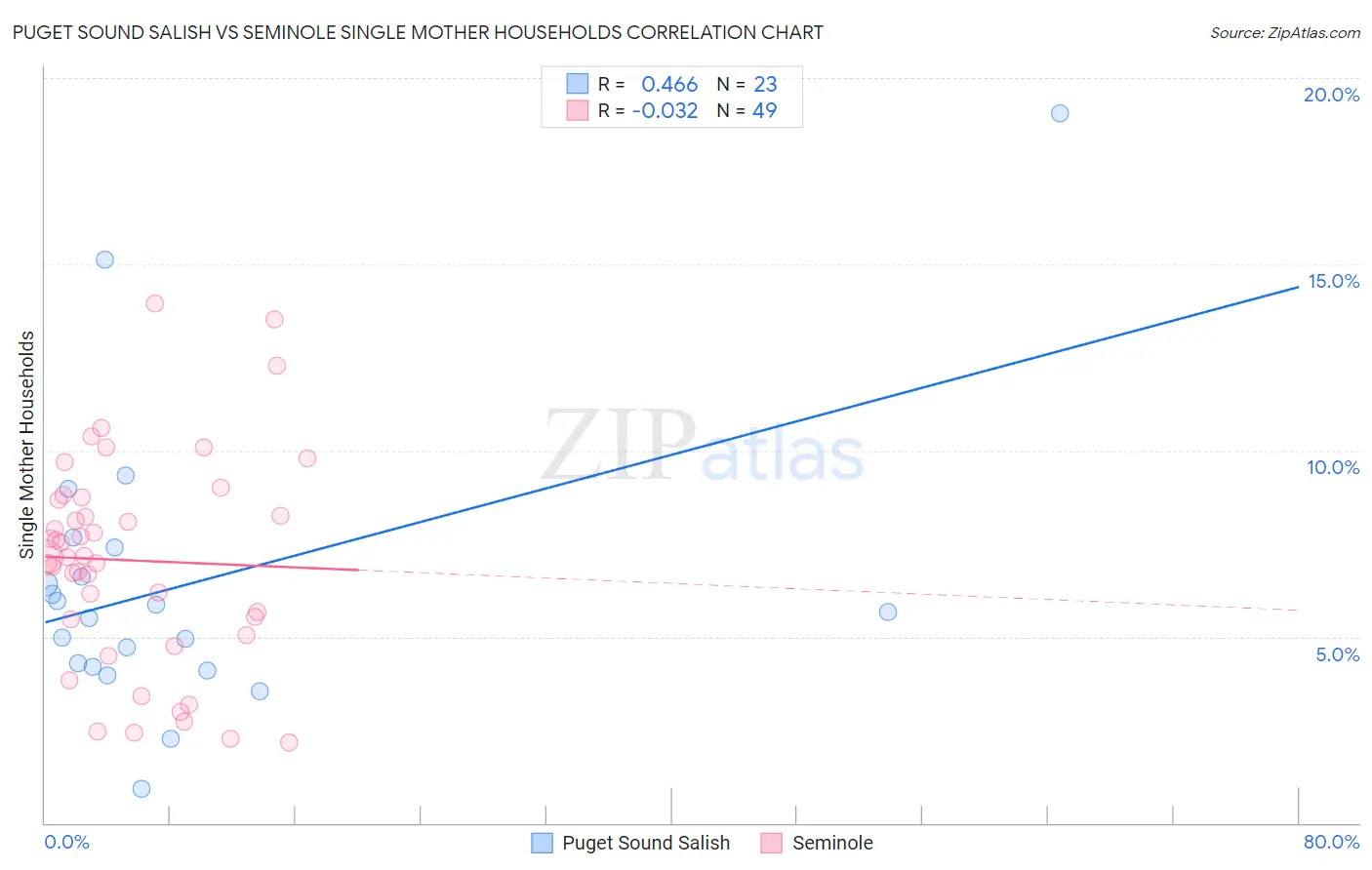Image resolution: width=1372 pixels, height=870 pixels.
Task: Select the blue data point near 15%
Action: [104, 259]
